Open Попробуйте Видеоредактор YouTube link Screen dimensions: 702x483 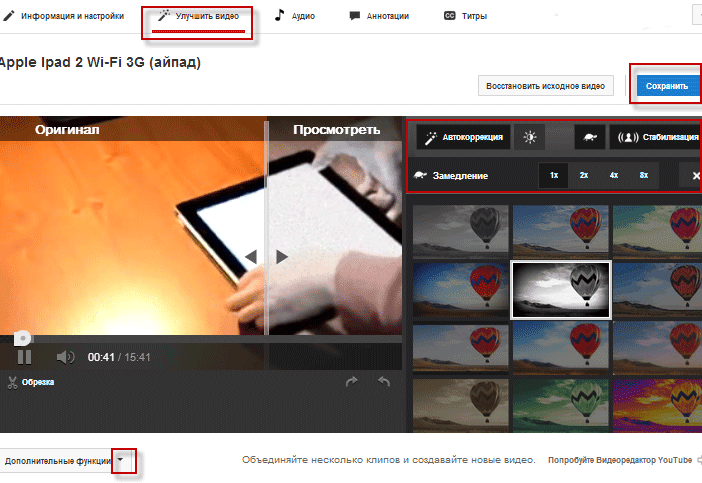[620, 460]
